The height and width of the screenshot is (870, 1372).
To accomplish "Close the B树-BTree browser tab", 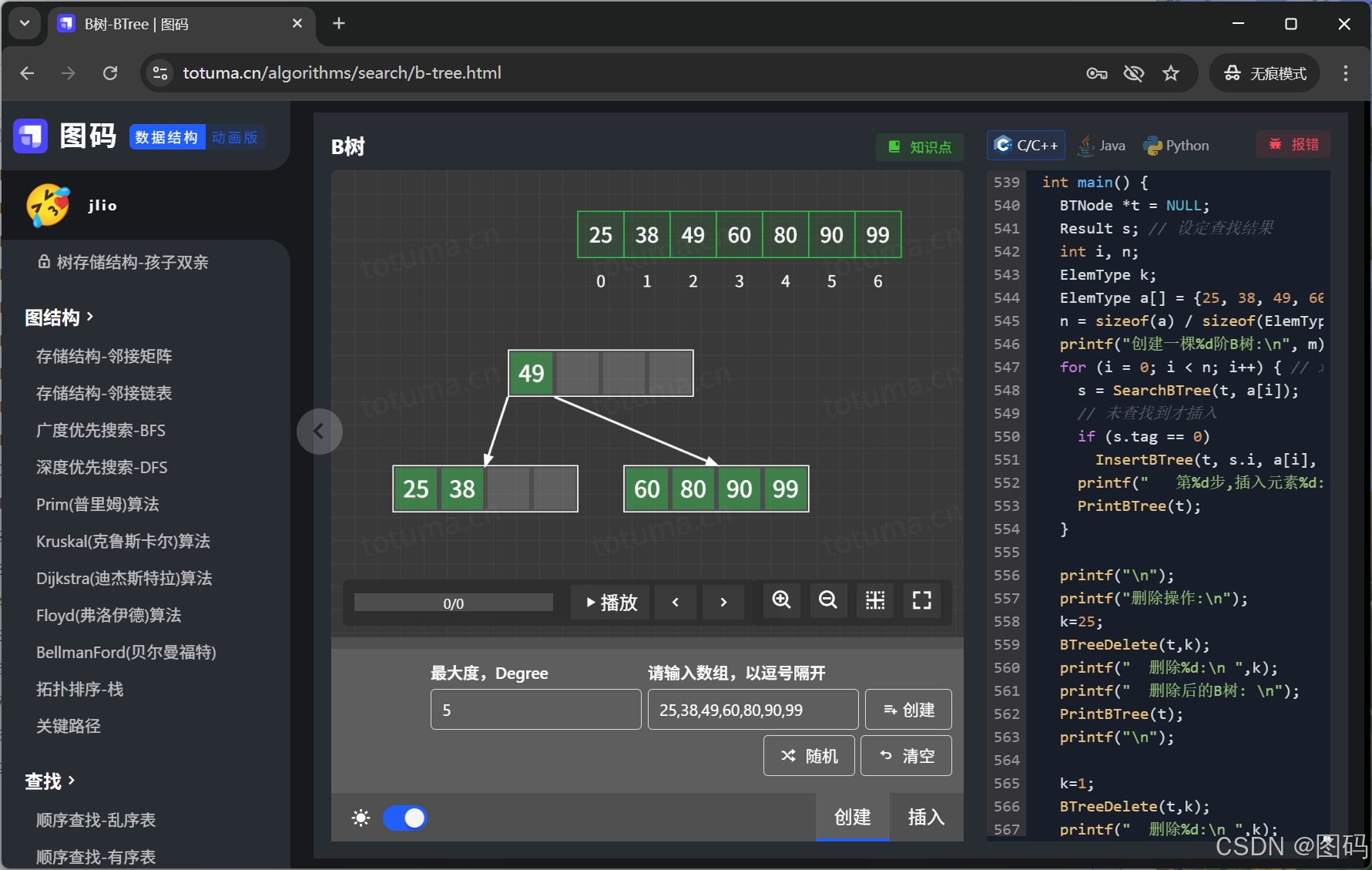I will click(x=297, y=24).
